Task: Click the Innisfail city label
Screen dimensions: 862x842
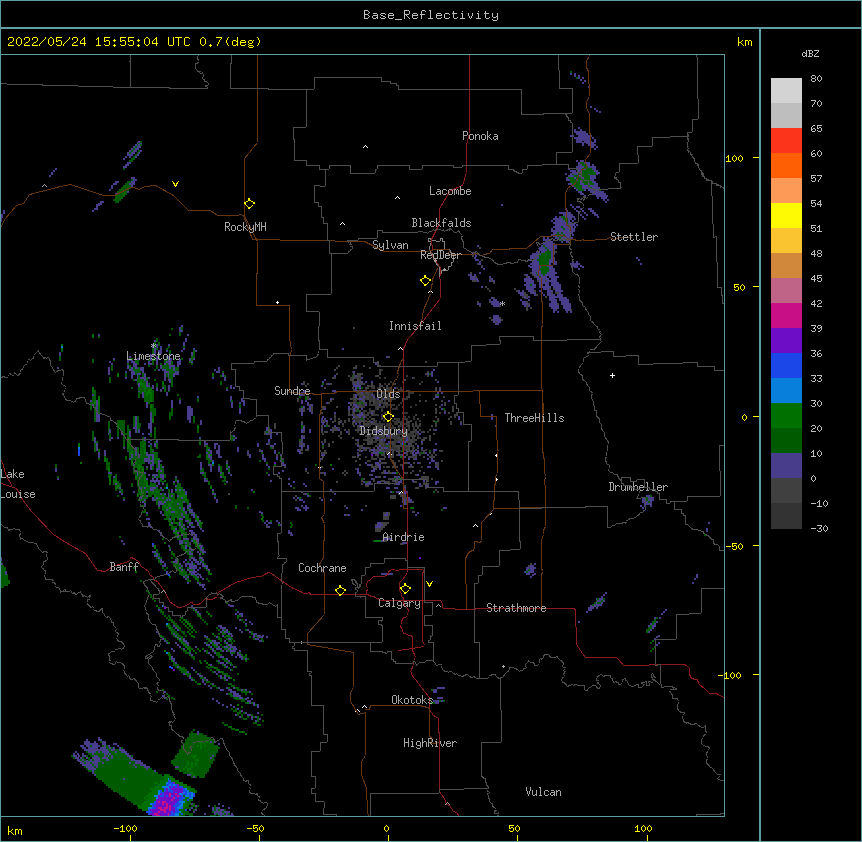Action: (x=415, y=326)
